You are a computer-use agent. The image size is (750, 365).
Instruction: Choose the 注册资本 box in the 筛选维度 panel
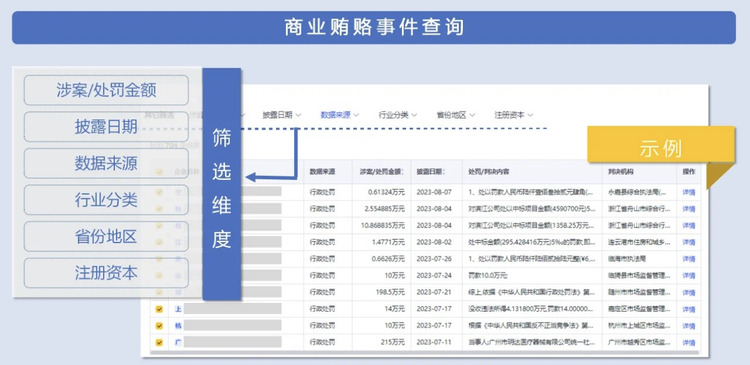tap(106, 273)
